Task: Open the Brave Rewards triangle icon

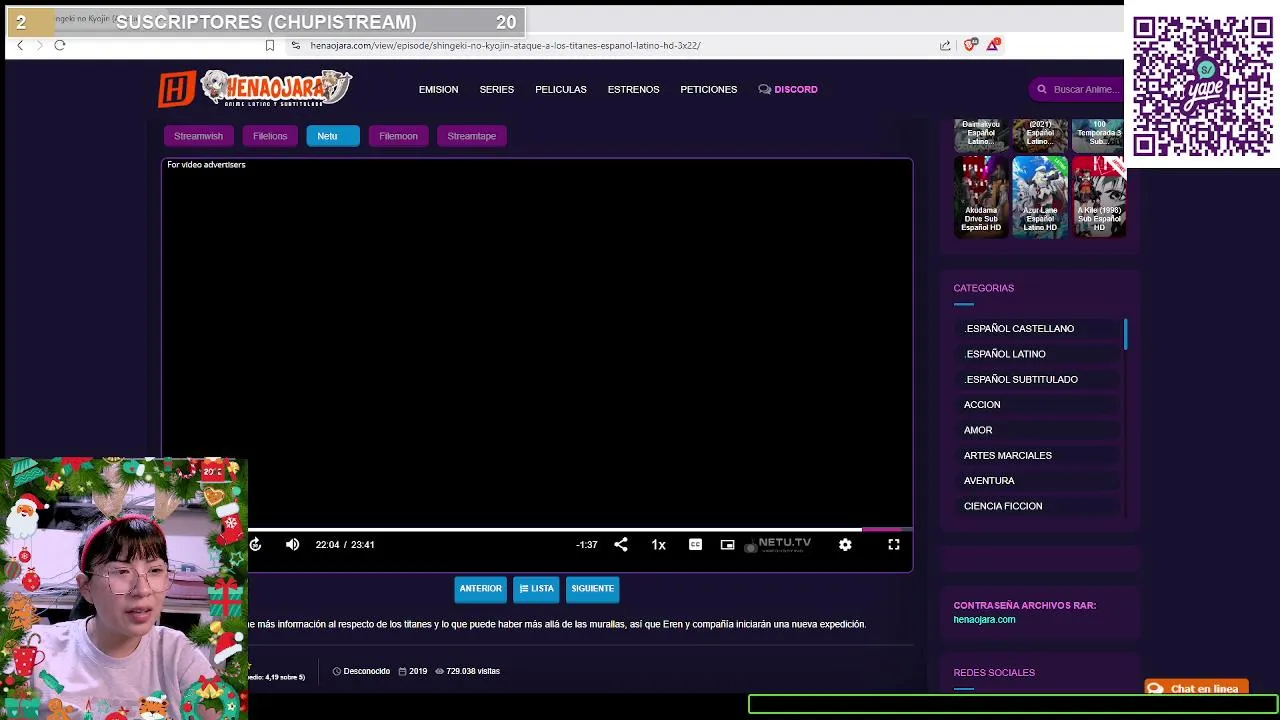Action: (993, 44)
